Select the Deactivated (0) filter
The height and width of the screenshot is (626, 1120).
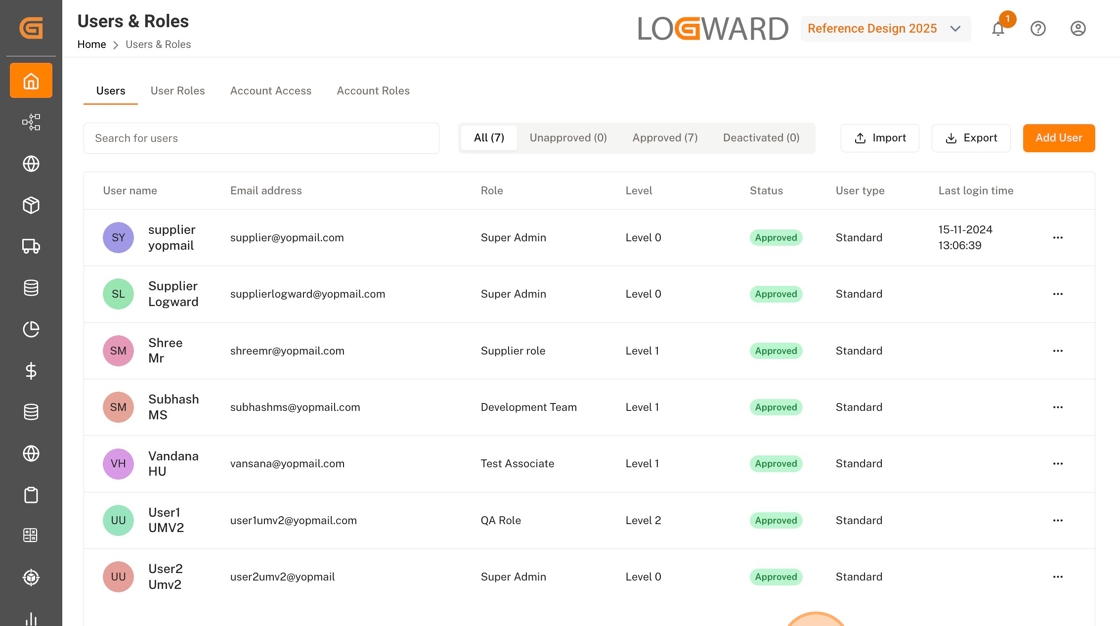(x=761, y=138)
